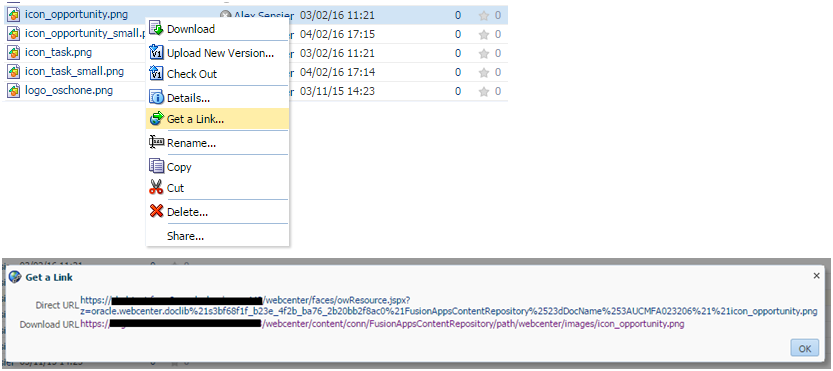
Task: Click the star in the 04/02/16 17:14 row
Action: (483, 72)
